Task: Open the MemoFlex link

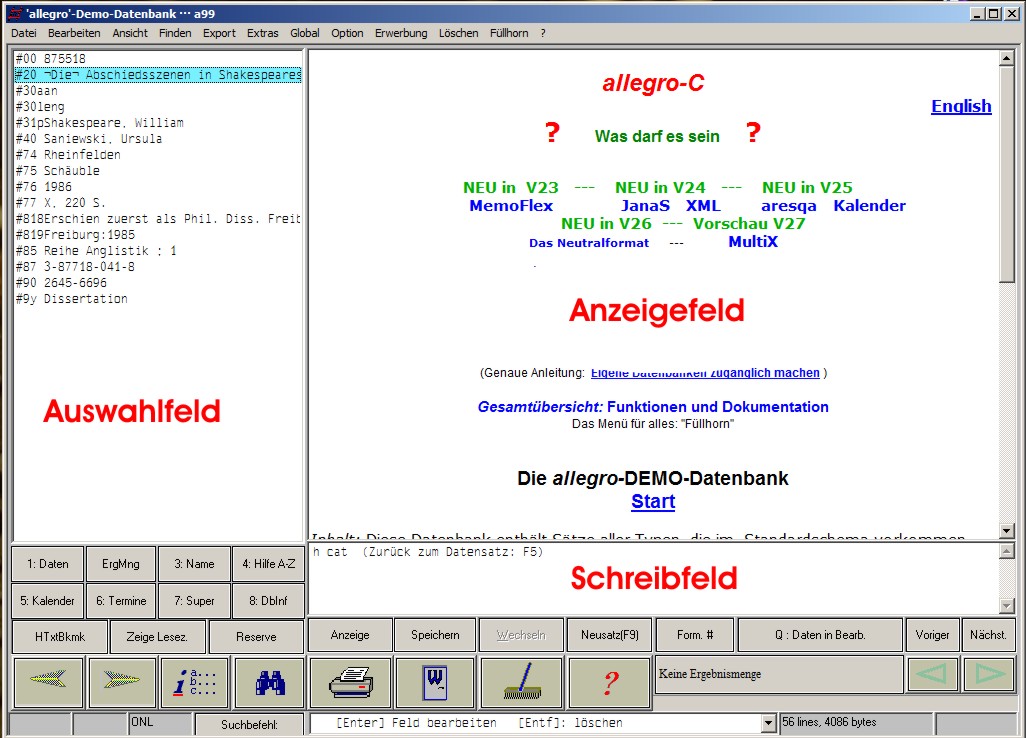Action: tap(511, 205)
